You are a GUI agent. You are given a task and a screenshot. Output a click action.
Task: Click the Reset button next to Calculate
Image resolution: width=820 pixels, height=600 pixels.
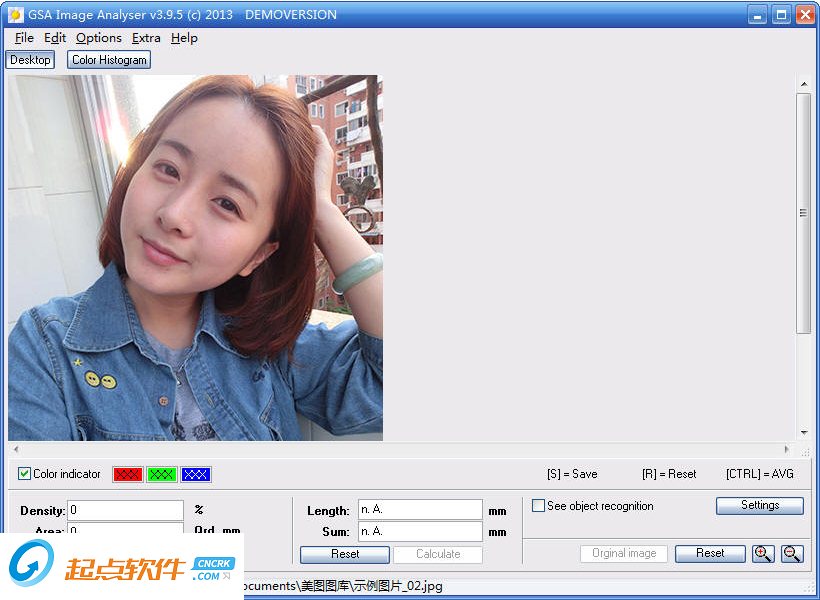344,554
